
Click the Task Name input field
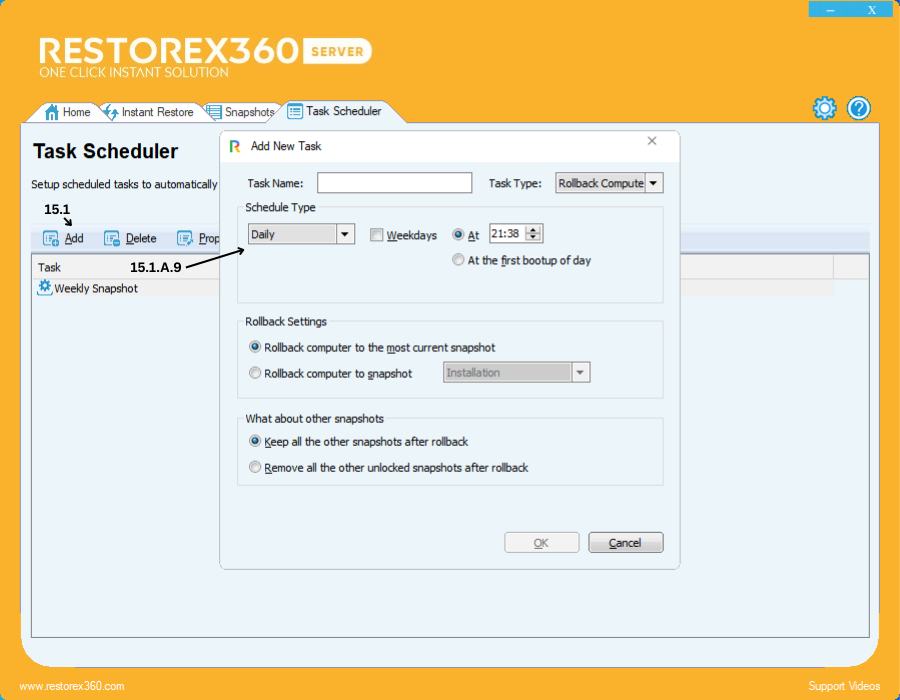(395, 183)
